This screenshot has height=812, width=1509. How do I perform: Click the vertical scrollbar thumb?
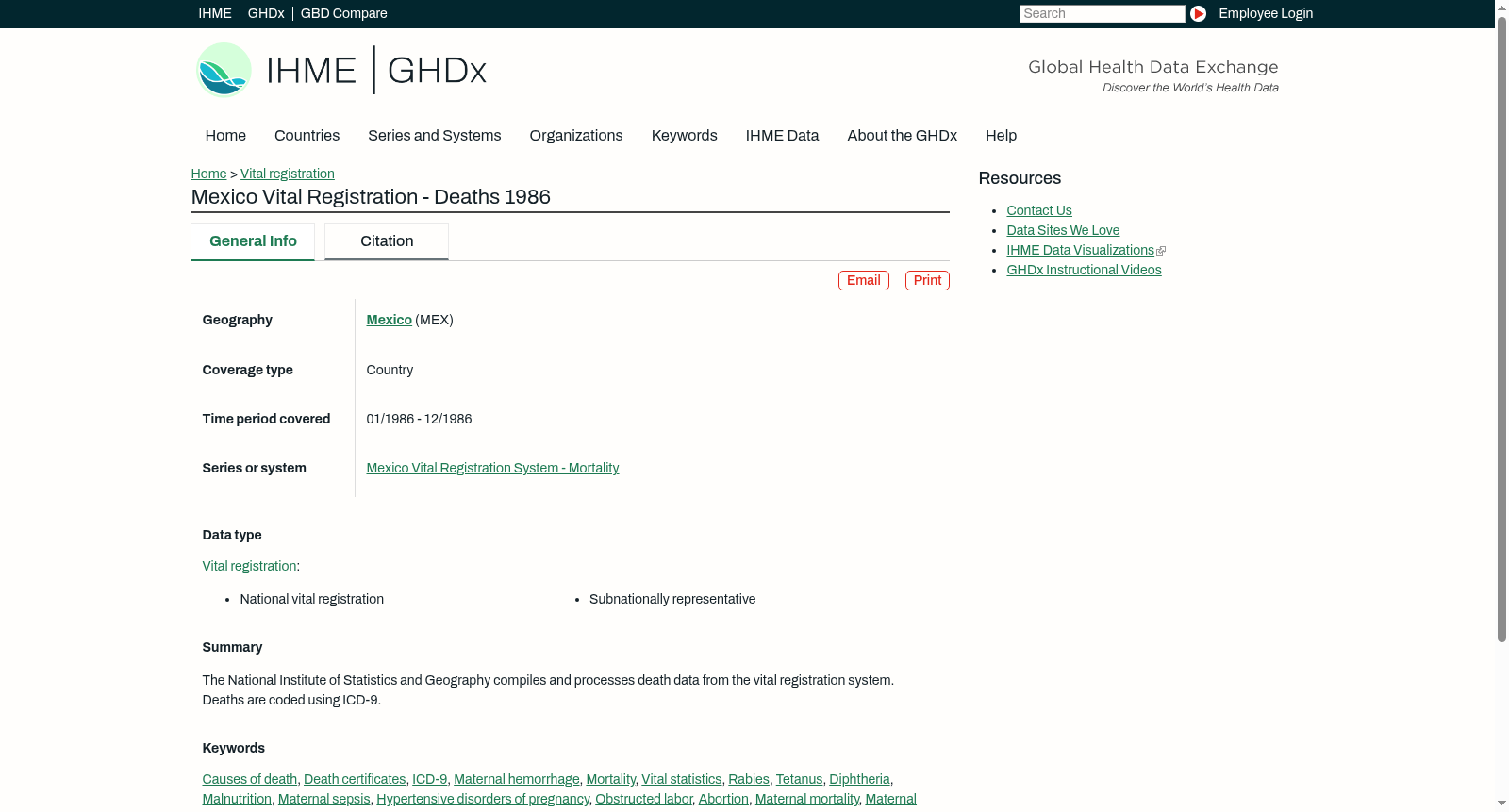[1501, 330]
